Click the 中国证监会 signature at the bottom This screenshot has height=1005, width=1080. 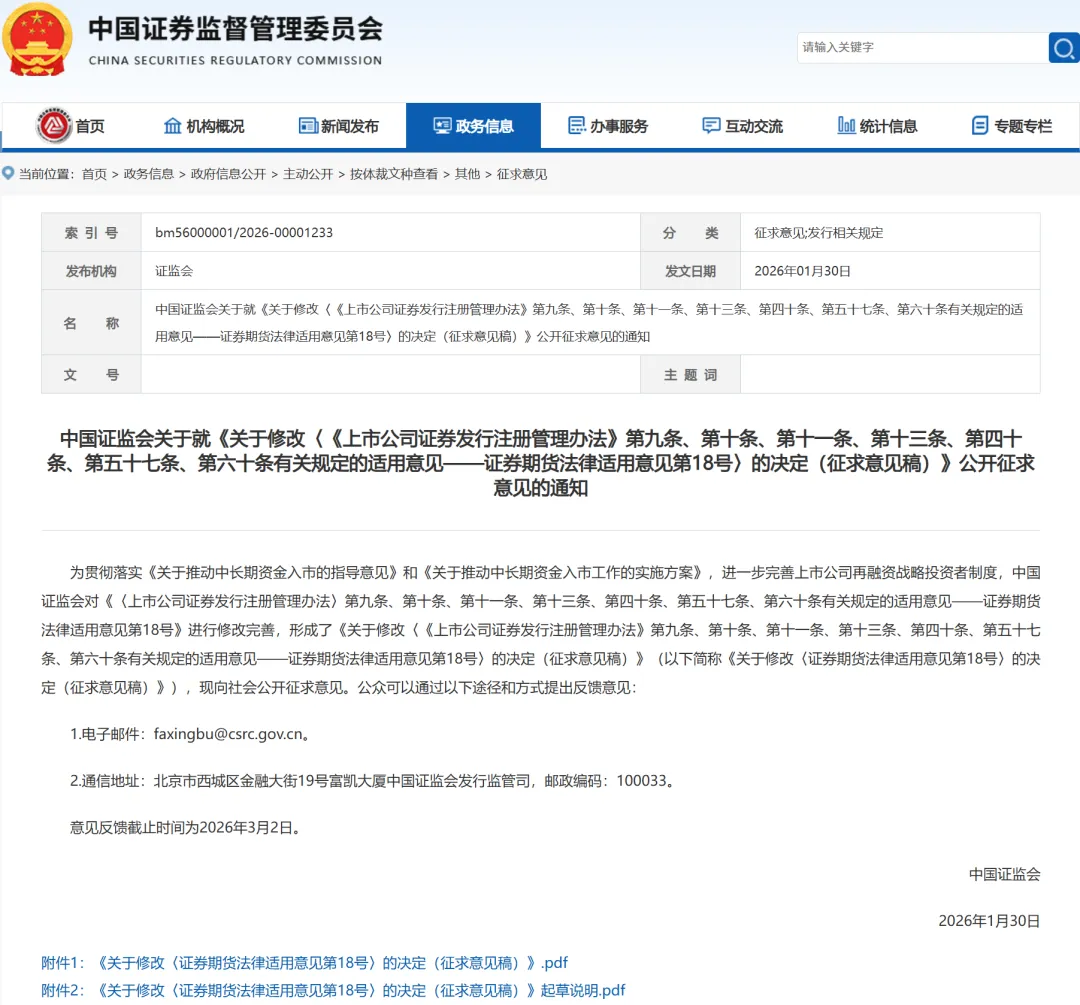point(1004,874)
